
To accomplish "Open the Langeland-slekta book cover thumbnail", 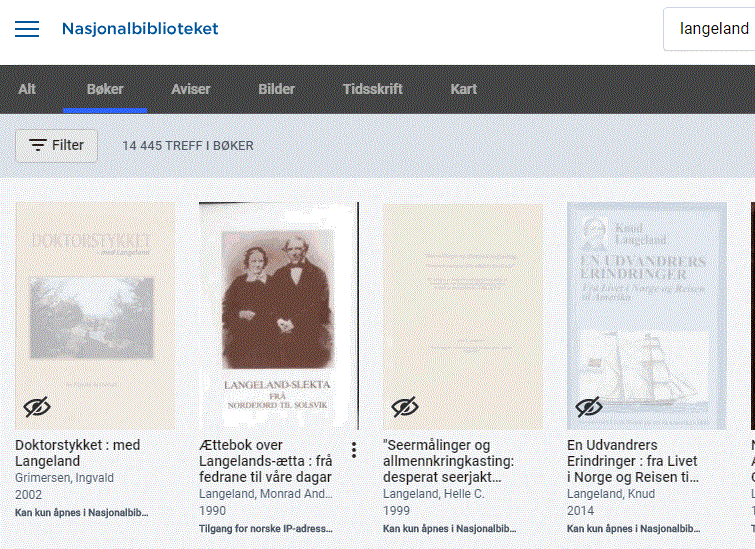I will point(279,315).
